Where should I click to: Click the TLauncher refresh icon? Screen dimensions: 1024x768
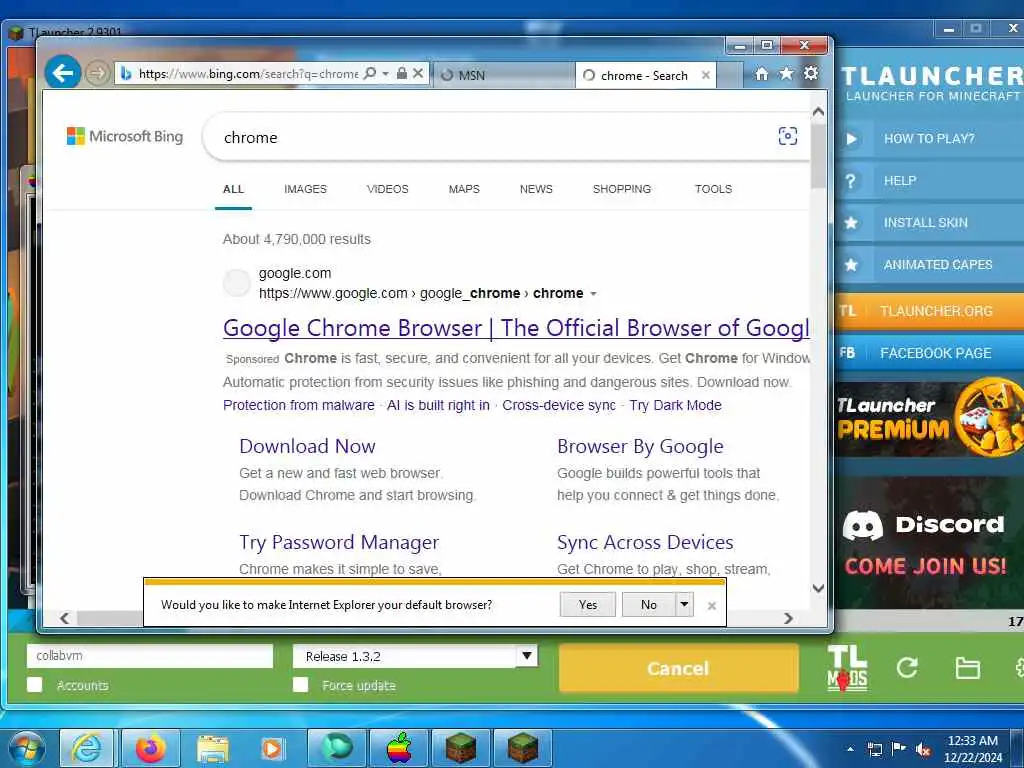click(x=907, y=667)
